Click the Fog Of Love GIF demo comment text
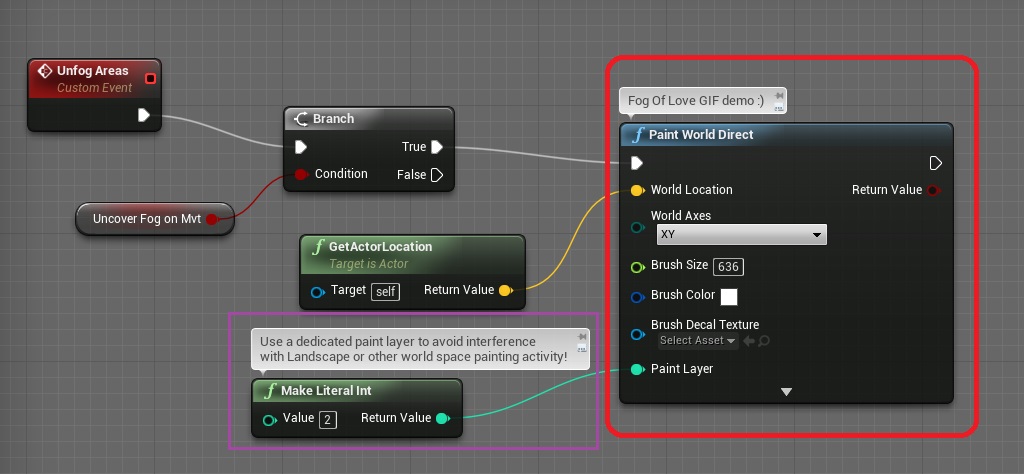 [x=696, y=101]
